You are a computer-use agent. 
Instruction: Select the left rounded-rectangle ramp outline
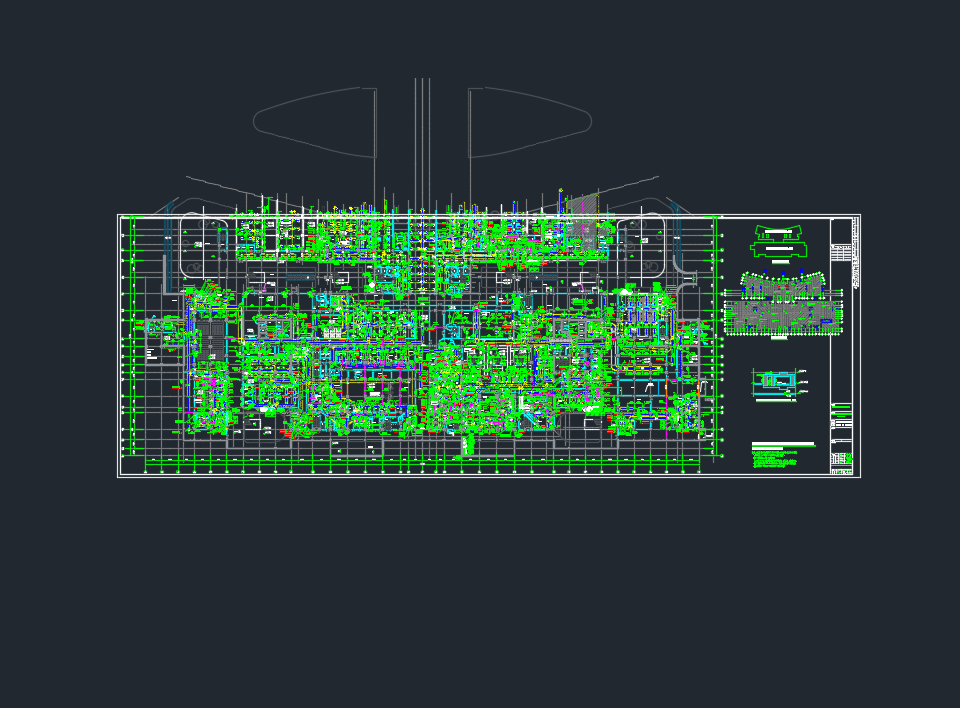pyautogui.click(x=204, y=245)
